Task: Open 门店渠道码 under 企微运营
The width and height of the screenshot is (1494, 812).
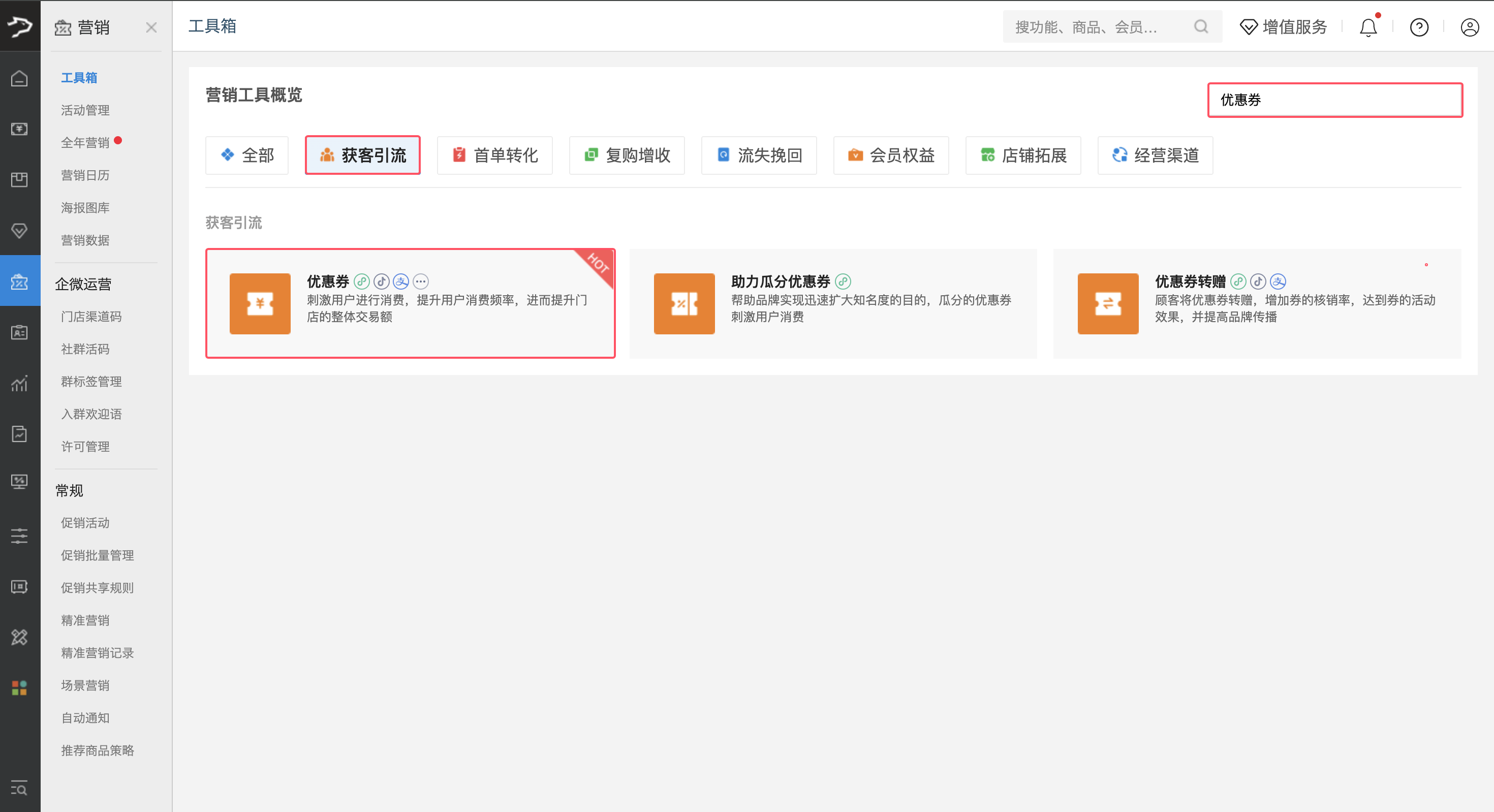Action: pos(91,317)
